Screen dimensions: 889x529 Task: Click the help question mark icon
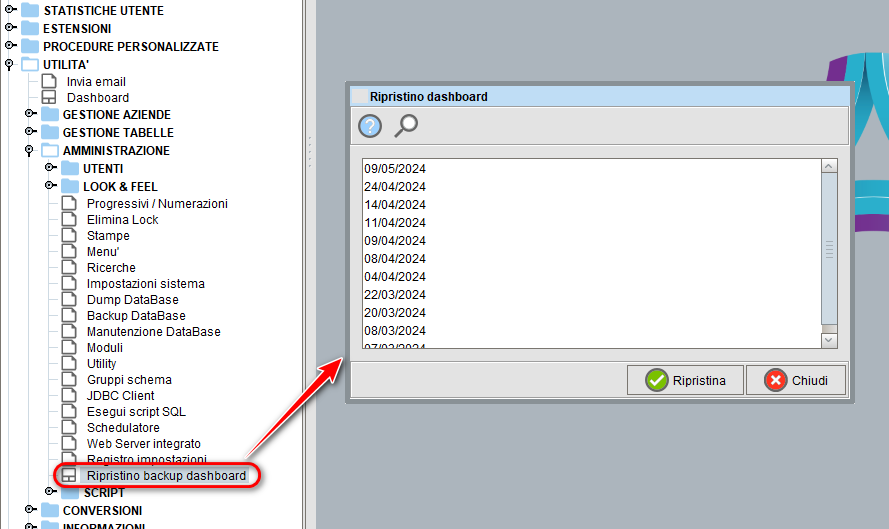click(370, 126)
